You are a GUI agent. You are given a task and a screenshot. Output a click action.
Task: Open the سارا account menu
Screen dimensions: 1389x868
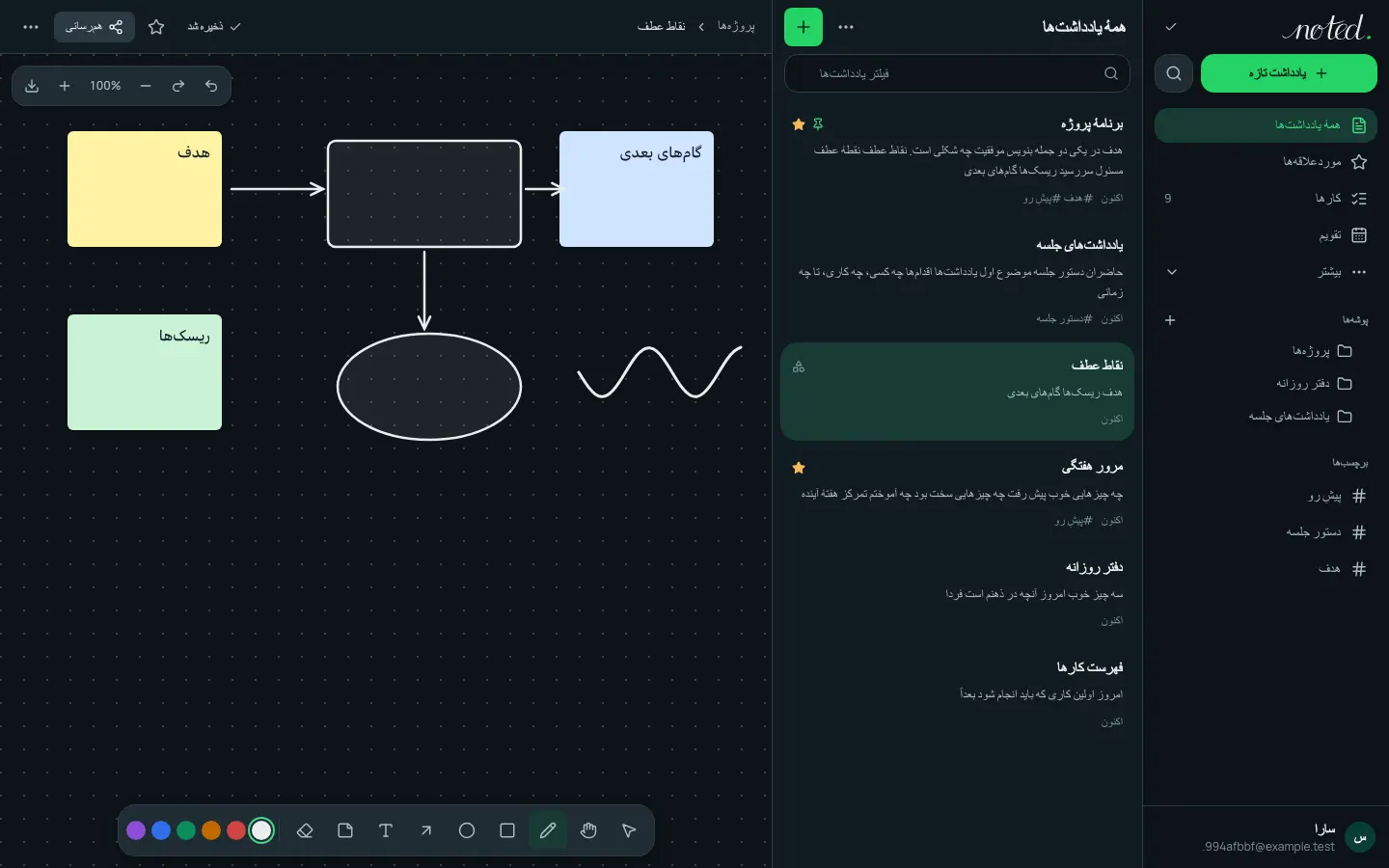1266,837
